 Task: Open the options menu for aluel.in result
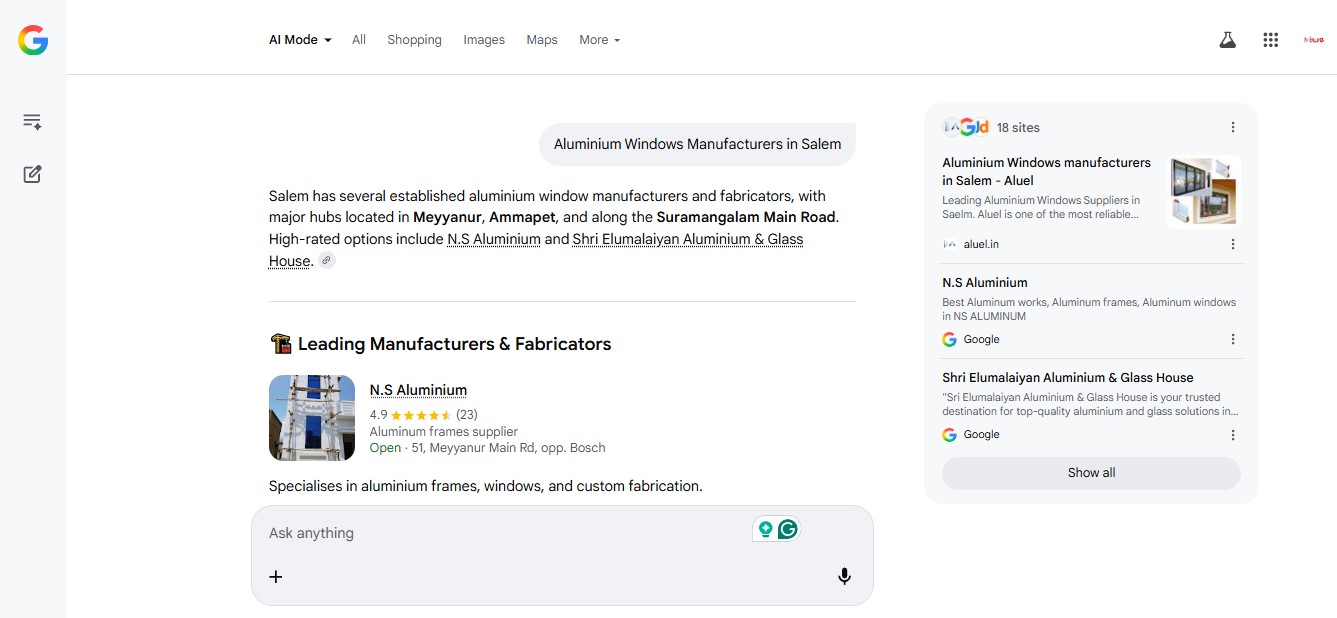pos(1233,244)
